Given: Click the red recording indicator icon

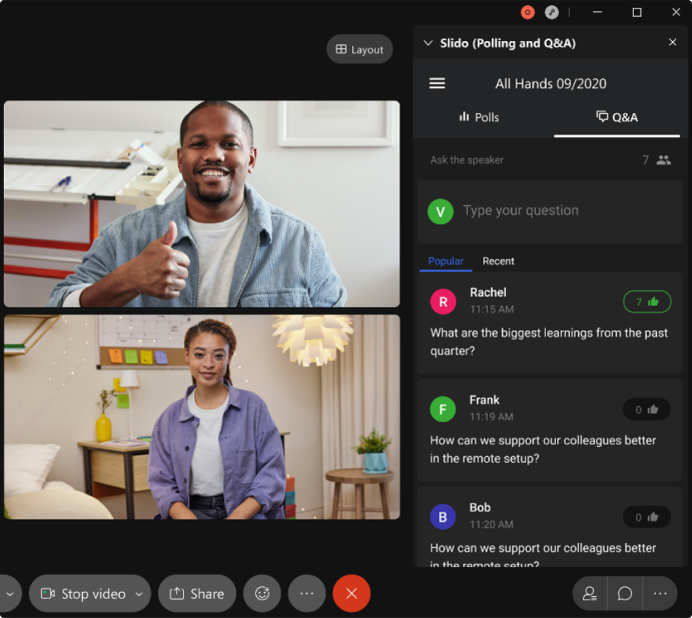Looking at the screenshot, I should point(528,12).
